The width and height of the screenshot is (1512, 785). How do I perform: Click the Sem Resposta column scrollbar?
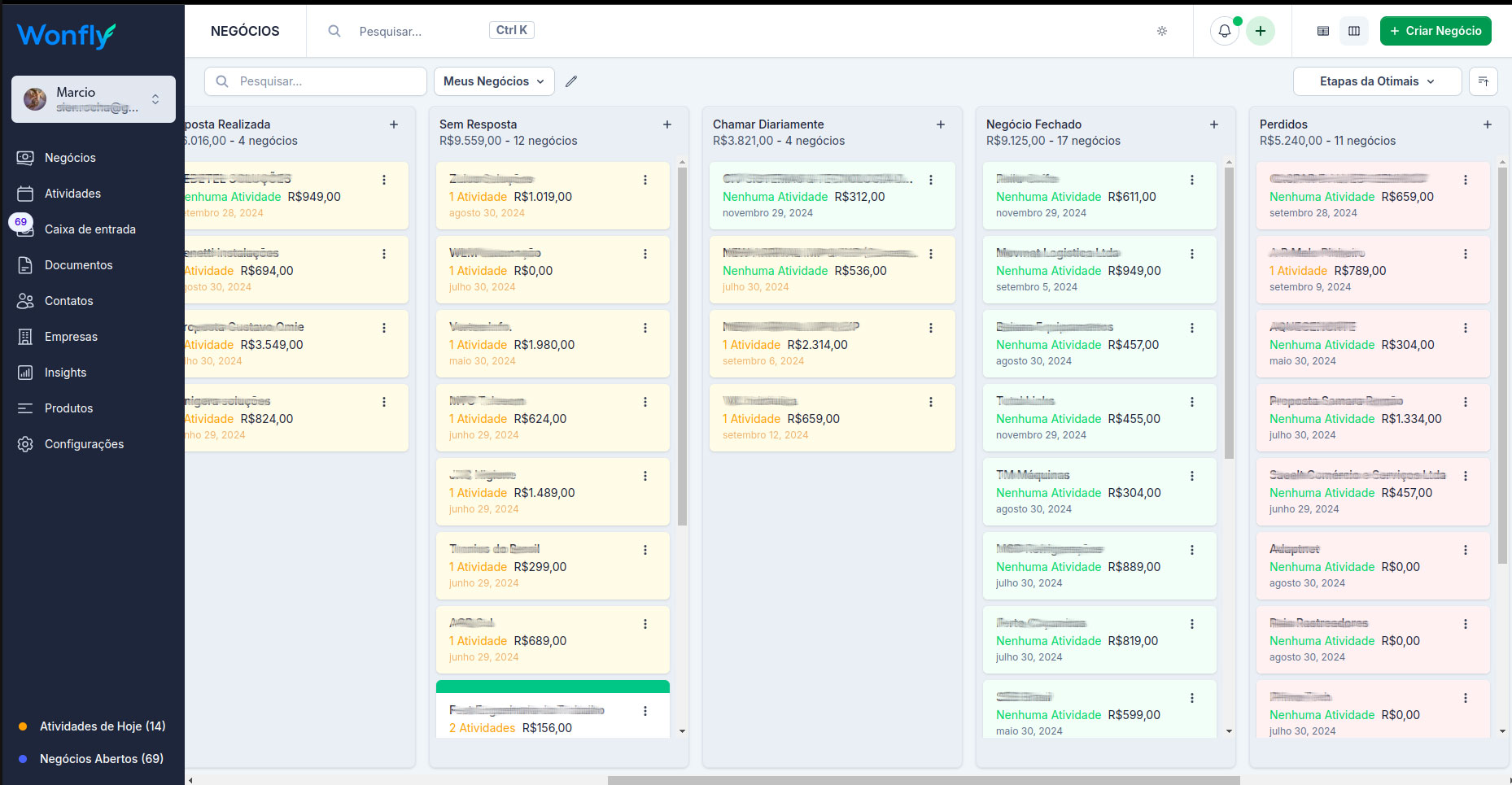(x=682, y=346)
